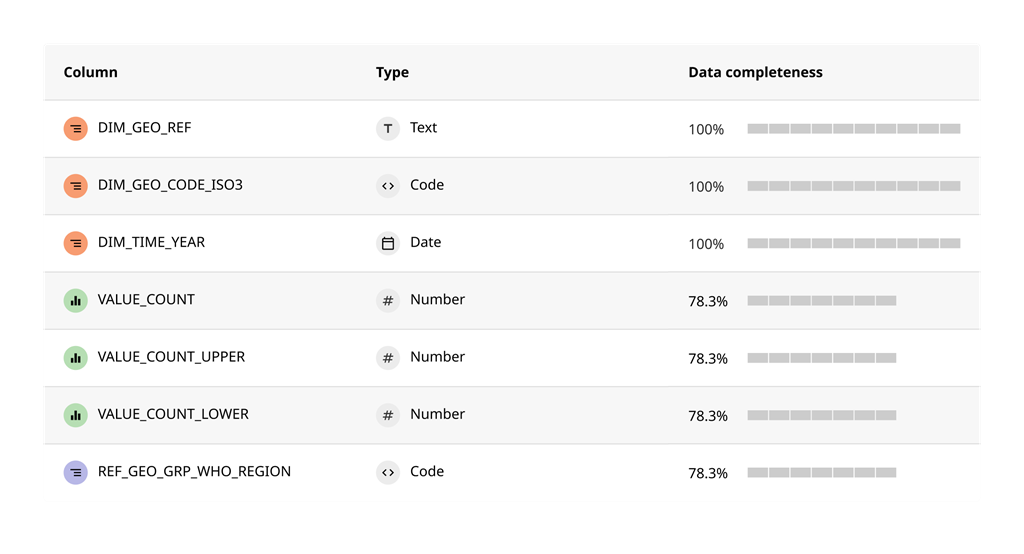Click the Type column header

click(x=392, y=72)
